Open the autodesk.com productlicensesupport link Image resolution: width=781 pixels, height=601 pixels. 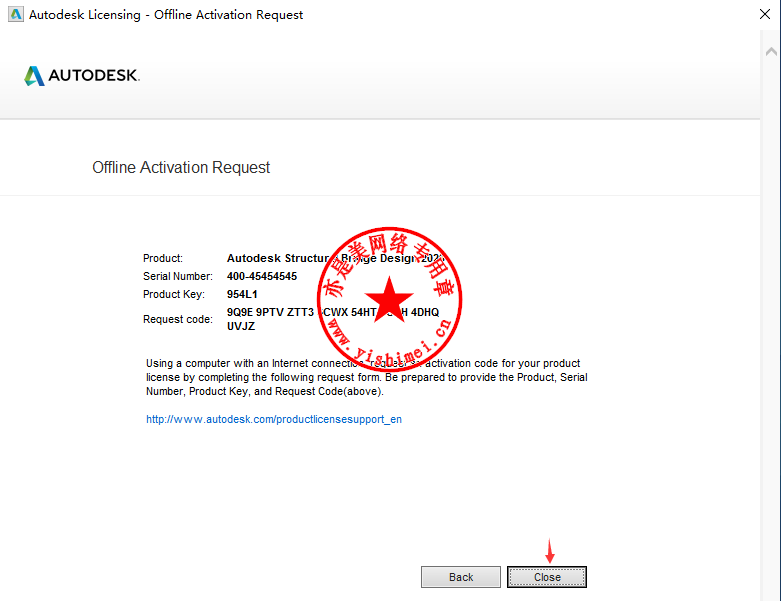[274, 419]
